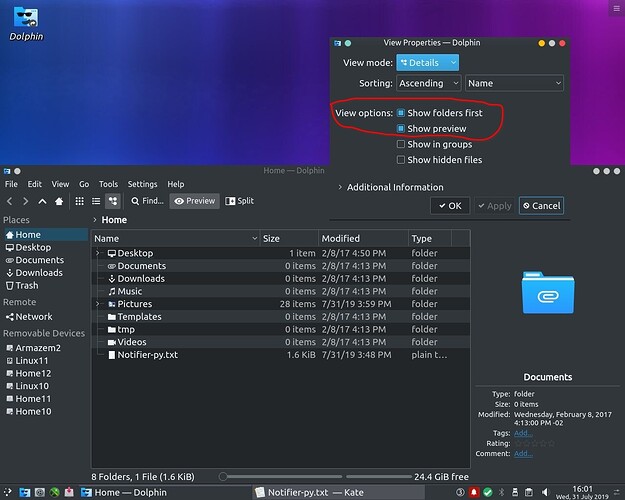Open Find search in toolbar
This screenshot has height=500, width=625.
(x=146, y=201)
